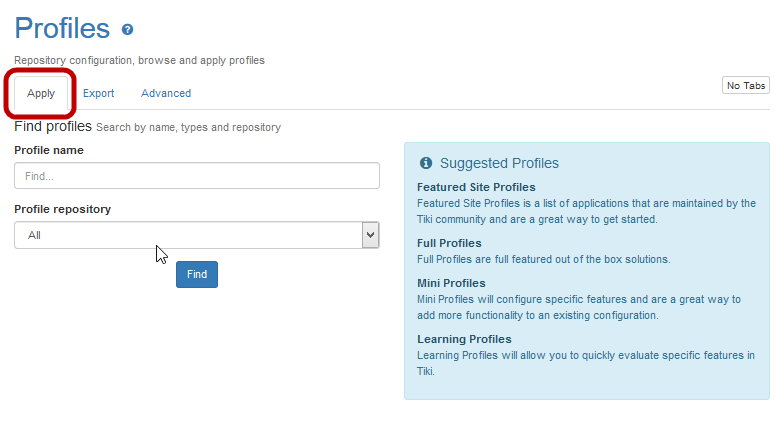779x448 pixels.
Task: Click the info icon in Suggested Profiles
Action: pyautogui.click(x=426, y=163)
